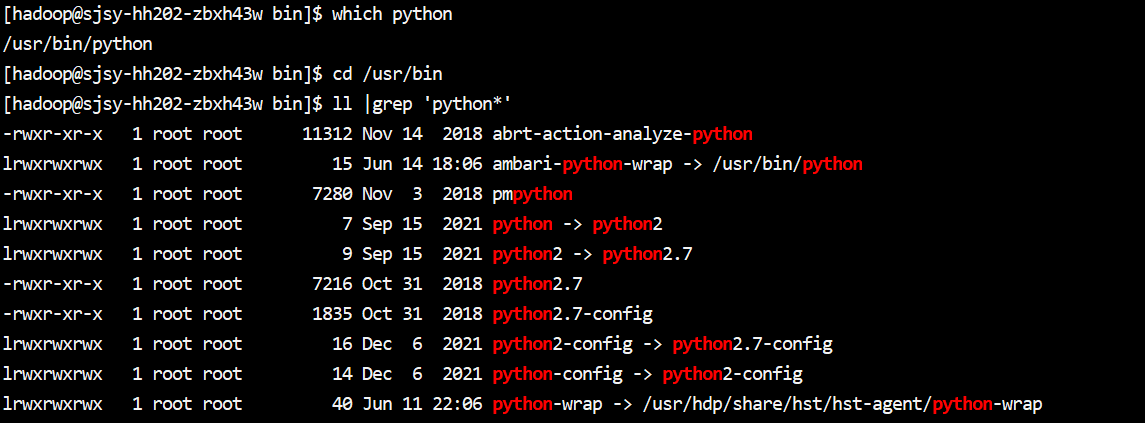
Task: Click the python2.7-config filename with size 1835
Action: [572, 314]
